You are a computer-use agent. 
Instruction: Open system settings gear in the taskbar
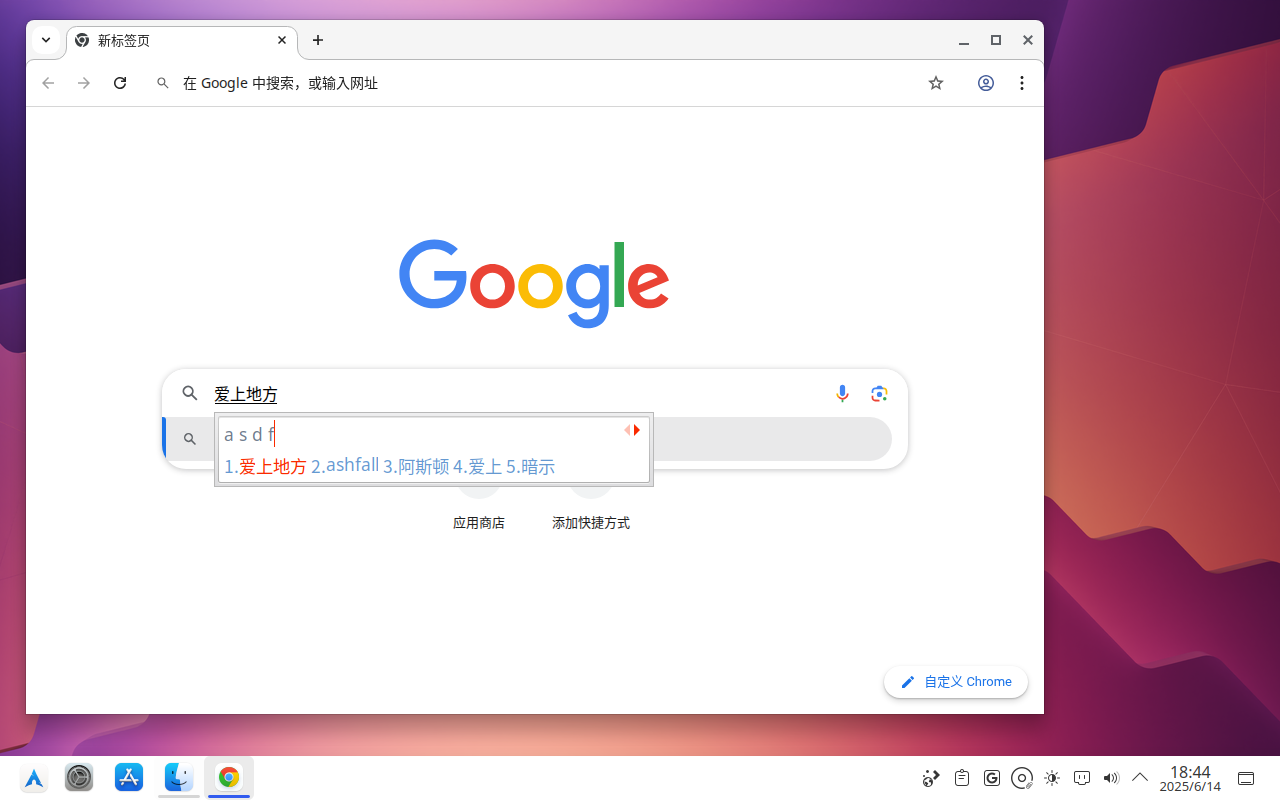(79, 777)
